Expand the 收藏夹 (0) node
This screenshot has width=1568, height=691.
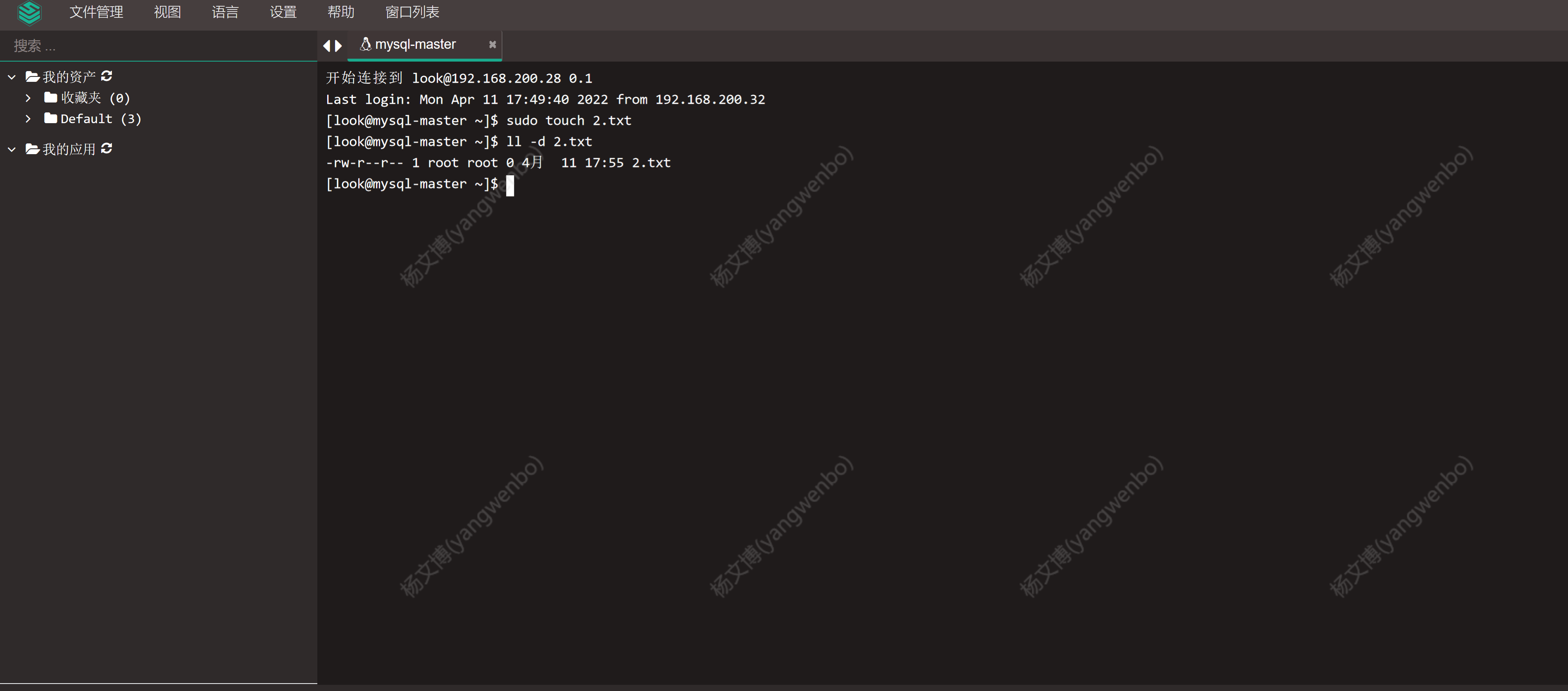click(28, 98)
